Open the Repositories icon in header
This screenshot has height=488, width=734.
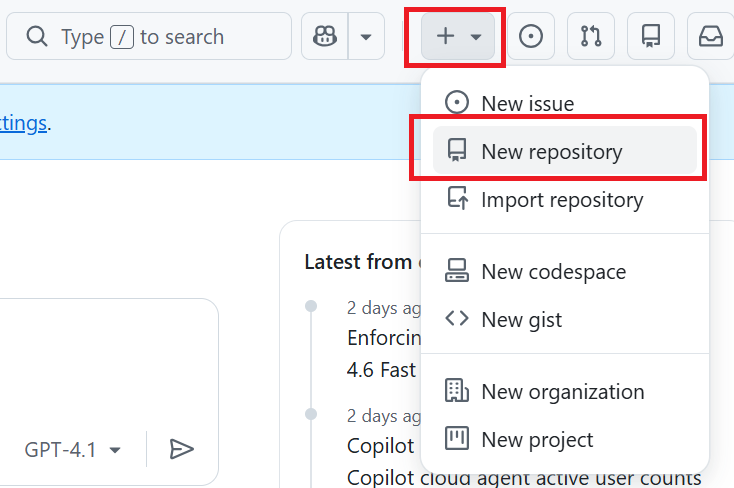(651, 37)
